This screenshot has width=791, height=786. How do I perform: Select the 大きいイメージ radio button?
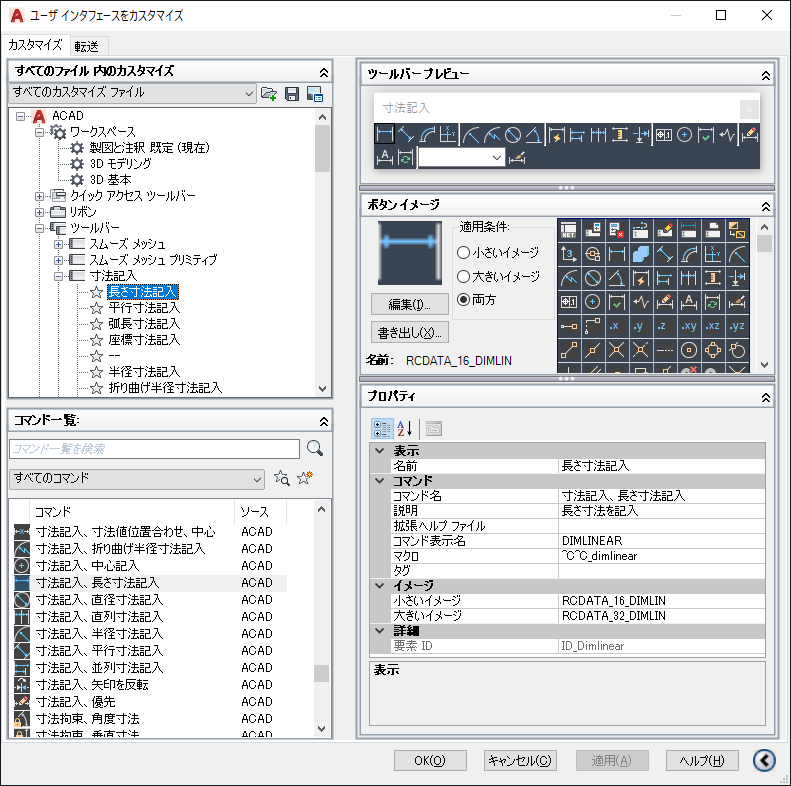point(463,276)
